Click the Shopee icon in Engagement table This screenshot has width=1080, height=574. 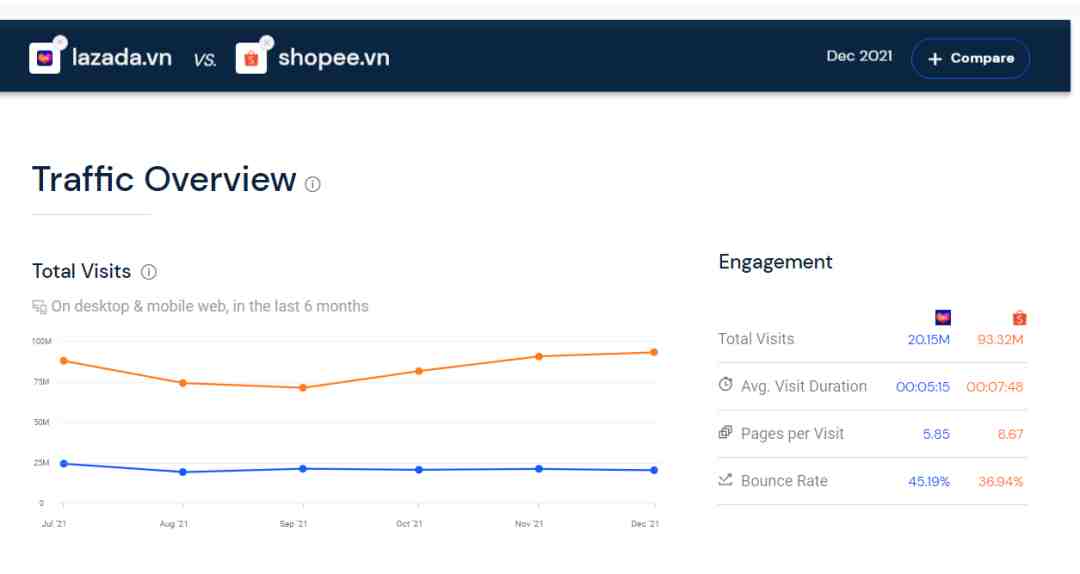pyautogui.click(x=1019, y=318)
